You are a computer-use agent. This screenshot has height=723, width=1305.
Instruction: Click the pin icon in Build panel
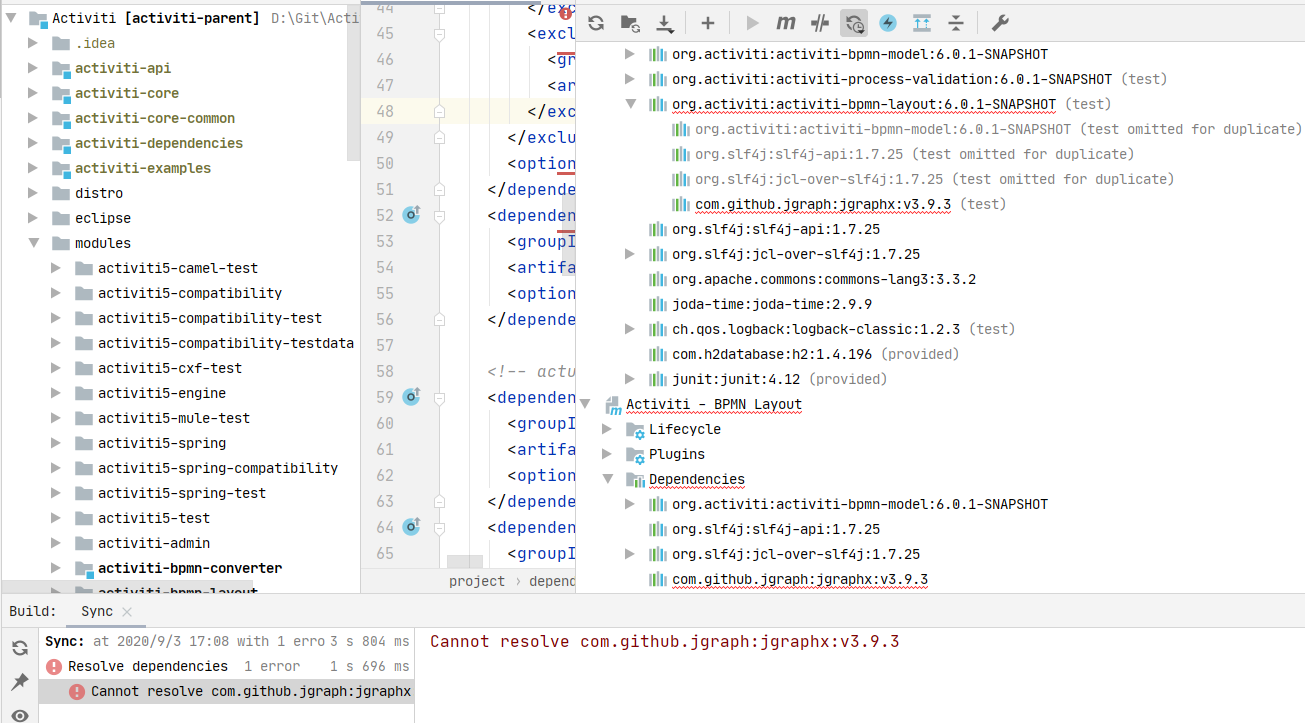click(19, 682)
